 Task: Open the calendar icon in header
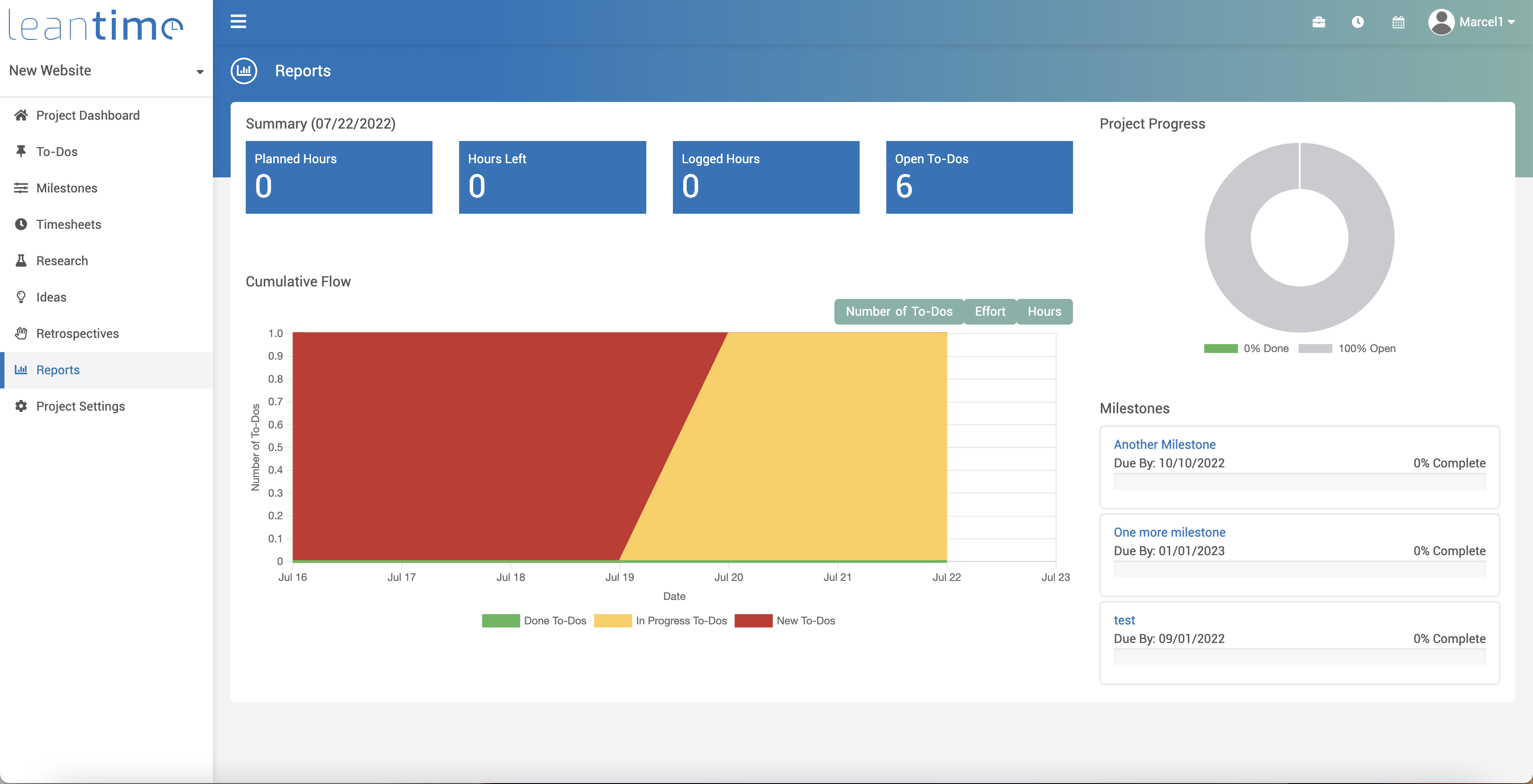(1398, 22)
